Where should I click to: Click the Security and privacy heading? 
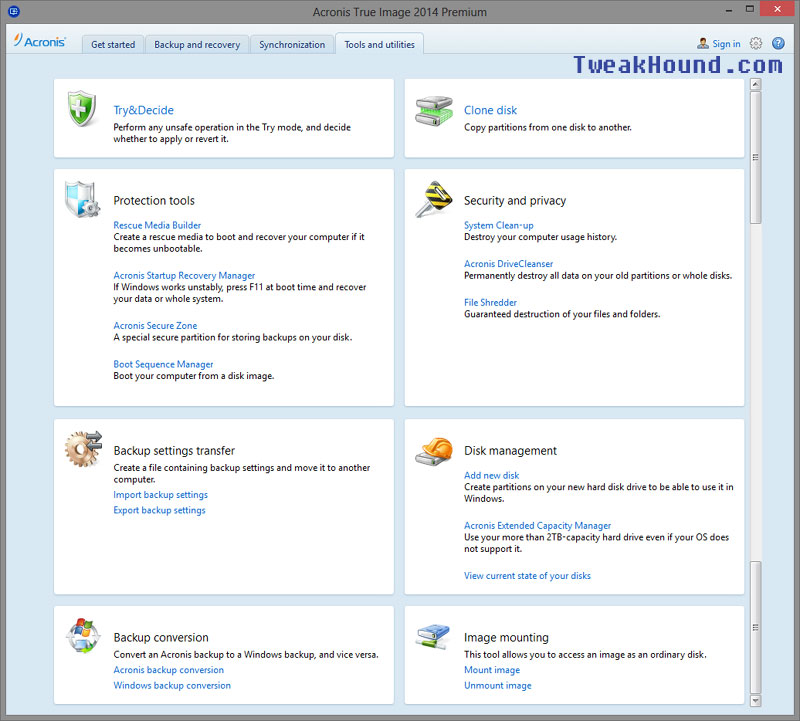(x=515, y=201)
